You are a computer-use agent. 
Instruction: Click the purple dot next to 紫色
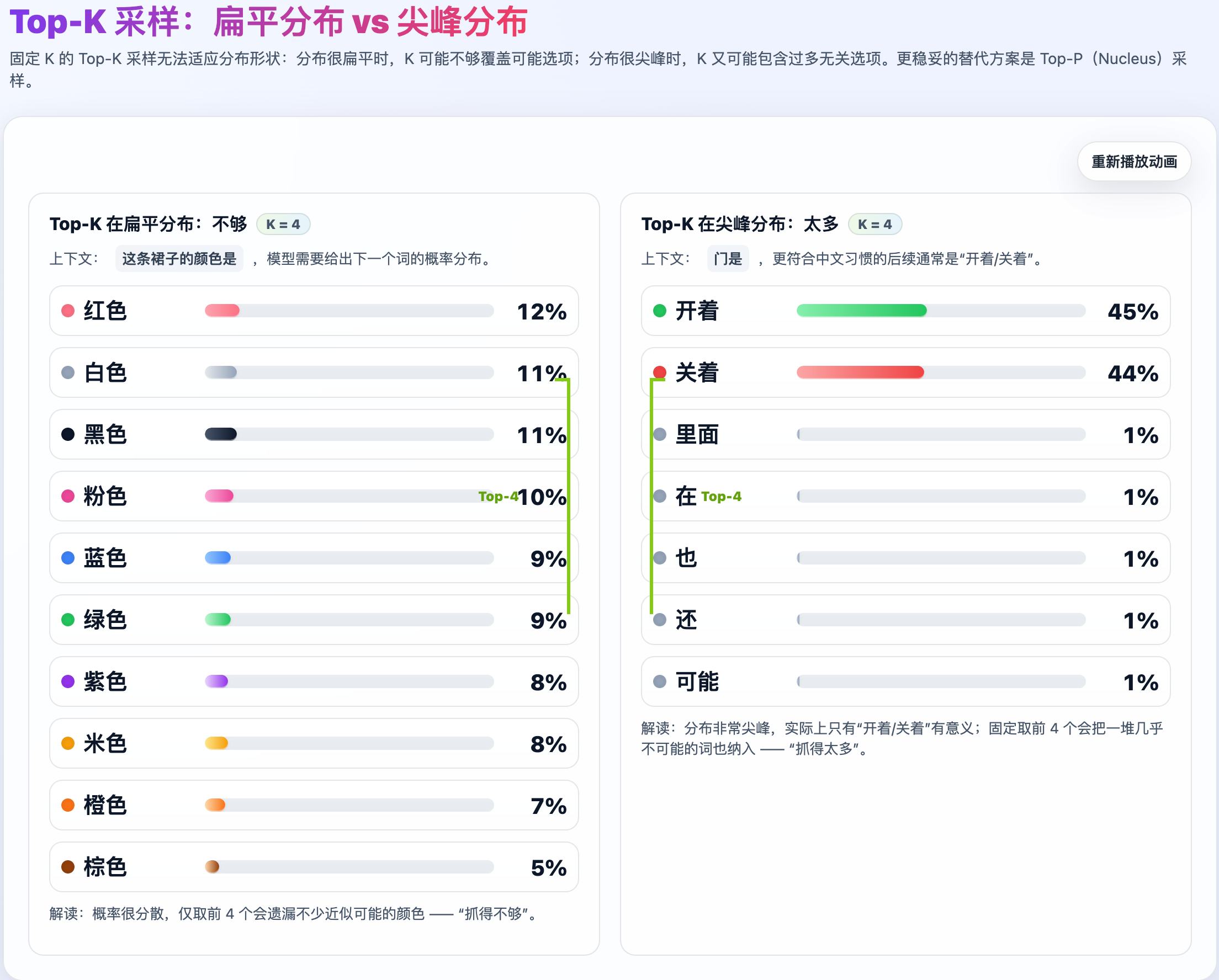coord(67,681)
